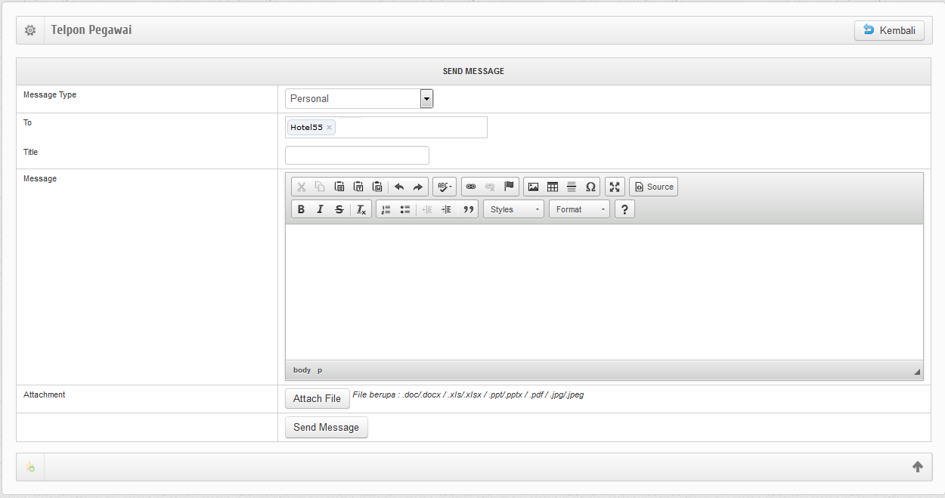Insert a special character (Omega icon)
The image size is (945, 498).
tap(590, 187)
